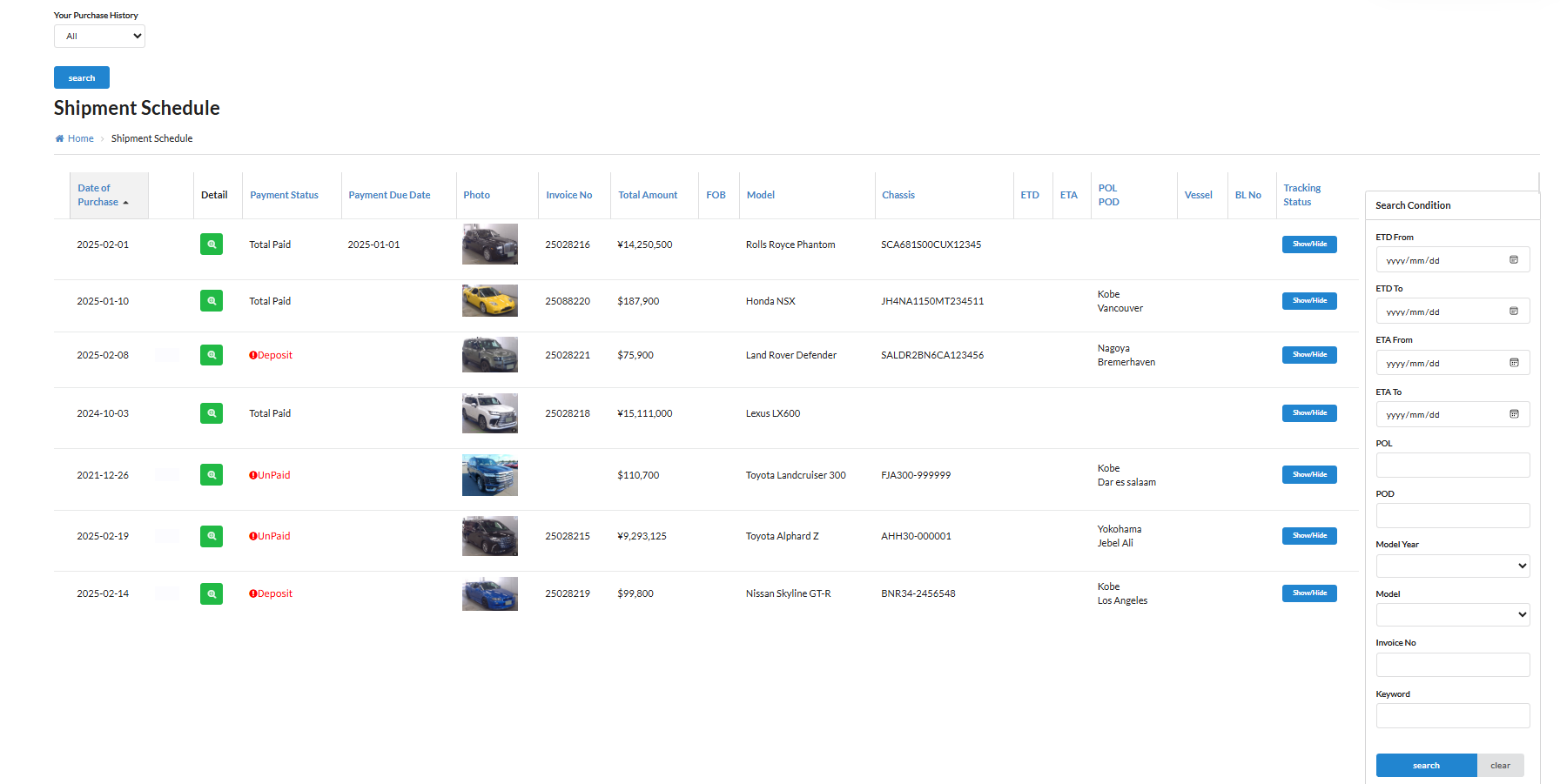Open the Your Purchase History dropdown
The width and height of the screenshot is (1560, 784).
pos(99,37)
